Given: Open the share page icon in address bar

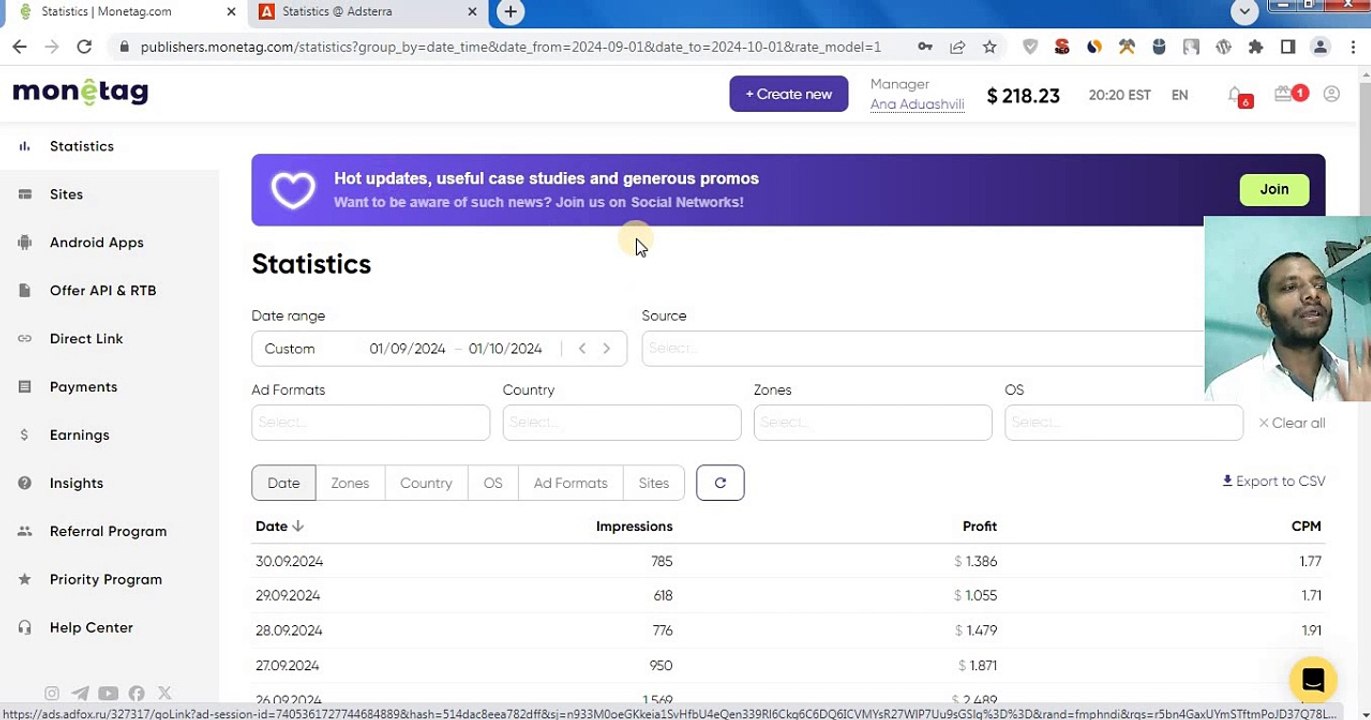Looking at the screenshot, I should (957, 47).
